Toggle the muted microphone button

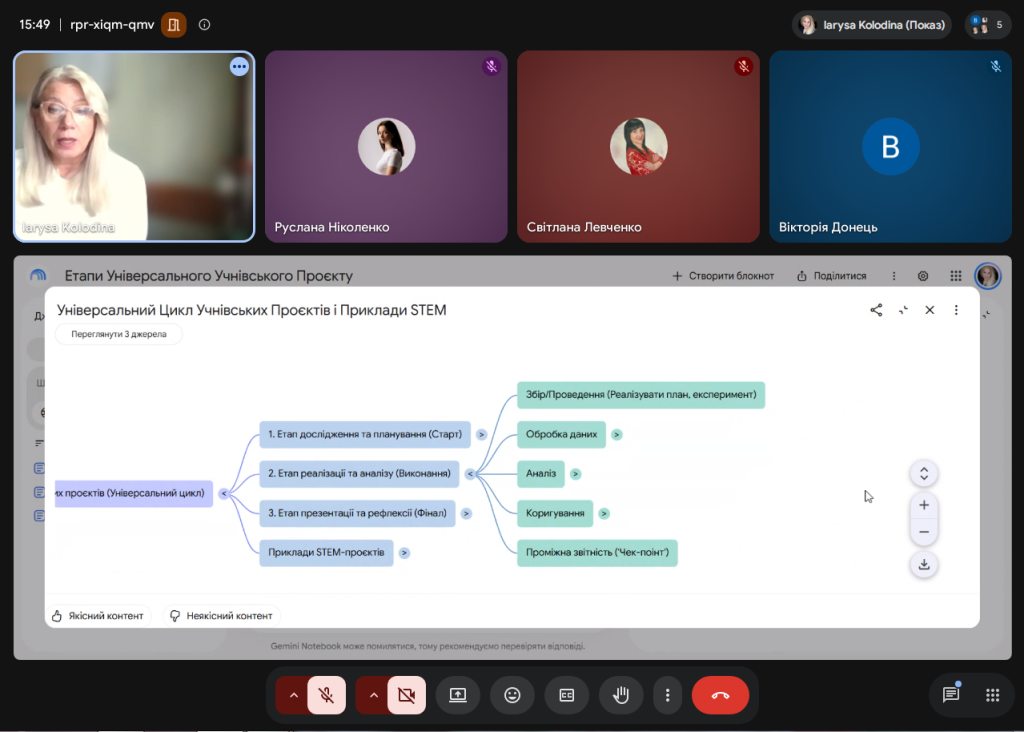327,695
